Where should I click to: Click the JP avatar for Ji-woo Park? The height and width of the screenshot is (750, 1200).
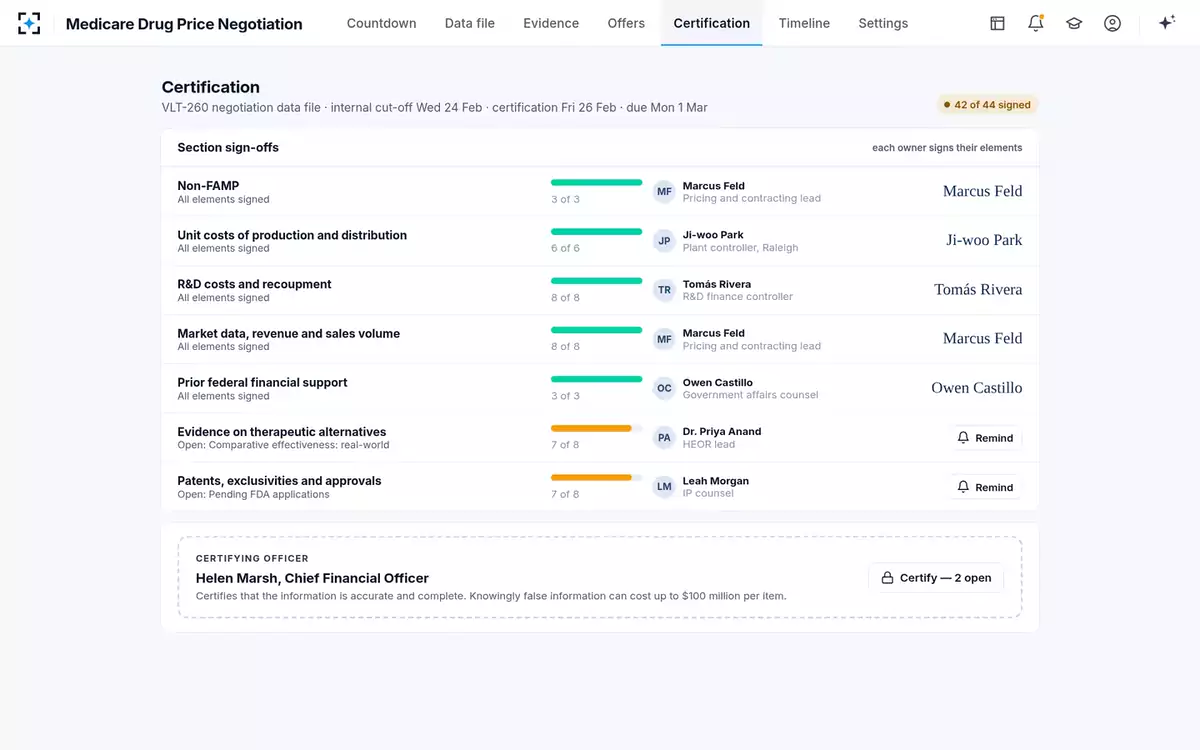(664, 241)
